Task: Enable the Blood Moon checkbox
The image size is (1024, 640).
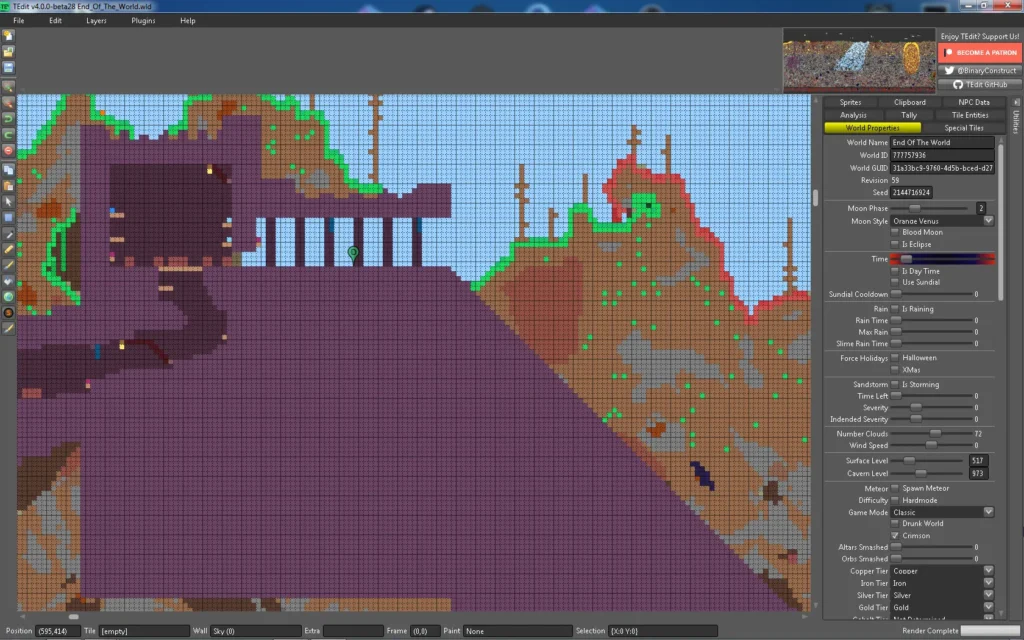Action: [895, 232]
